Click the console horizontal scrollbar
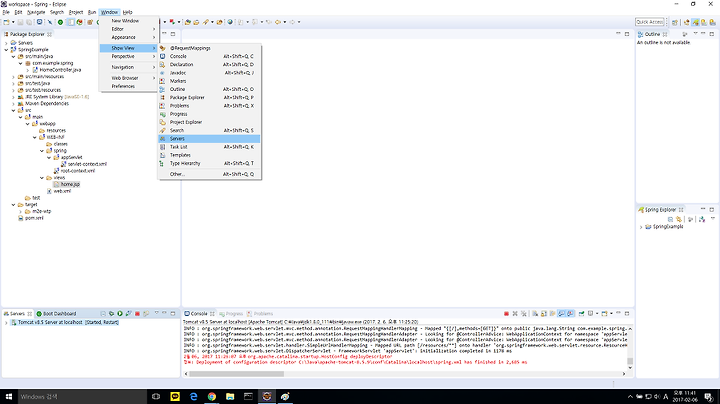 (x=236, y=374)
